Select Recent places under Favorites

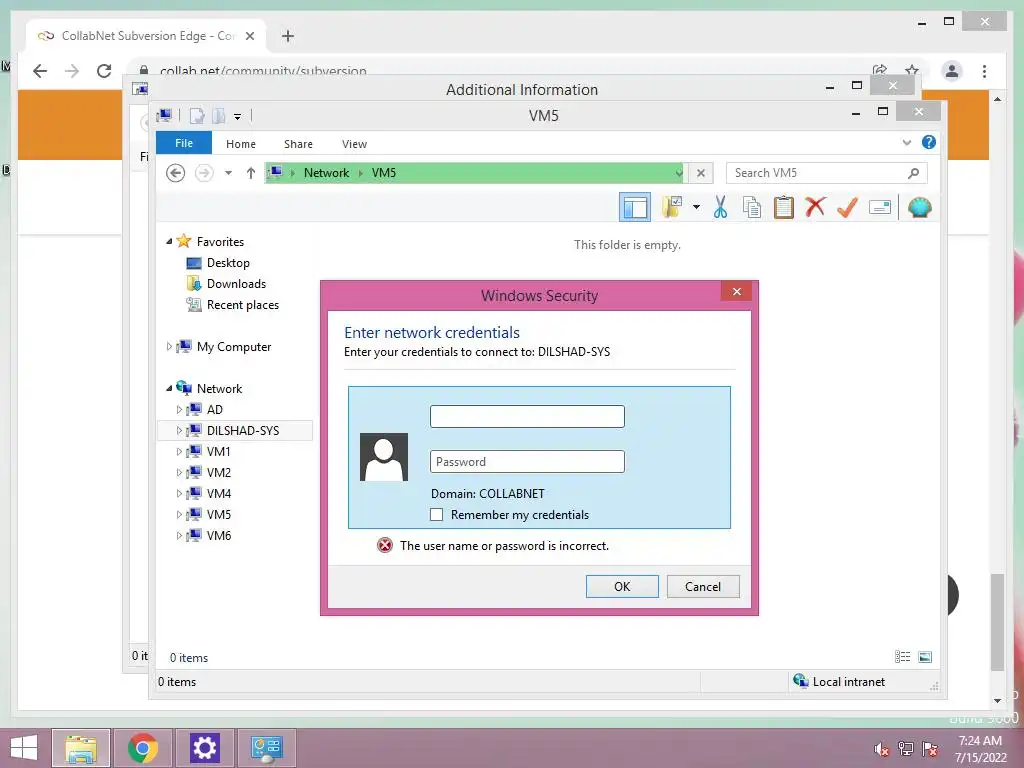tap(242, 305)
